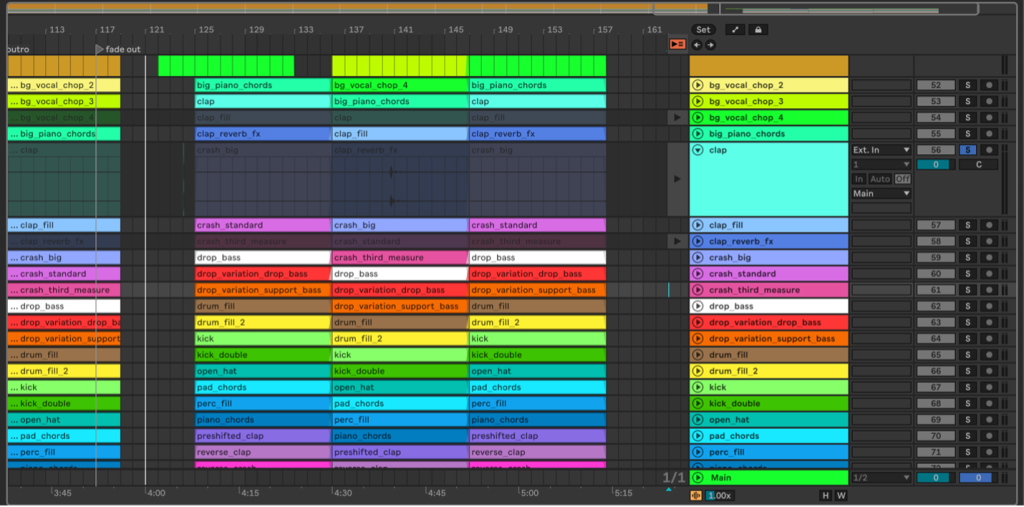This screenshot has height=507, width=1024.
Task: Click the fade out locator marker
Action: [x=99, y=48]
